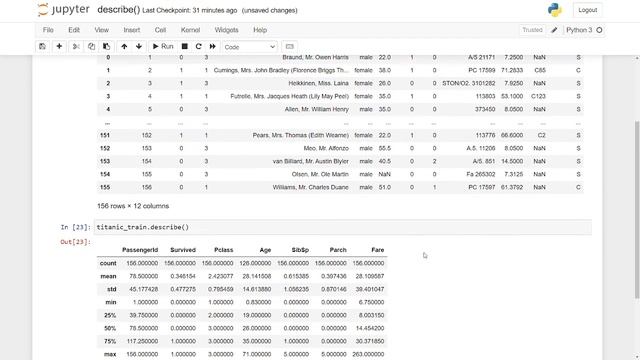Click name 'Allen, Mr. William Henry'
640x360 pixels.
(x=317, y=109)
